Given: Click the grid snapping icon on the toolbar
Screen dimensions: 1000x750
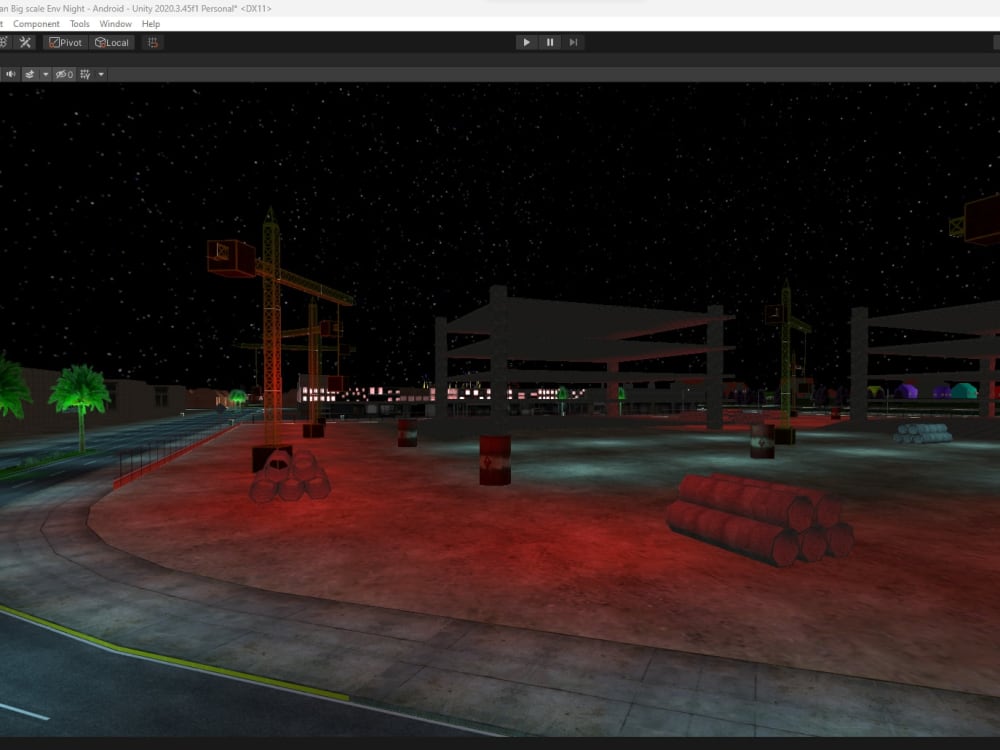Looking at the screenshot, I should pyautogui.click(x=152, y=42).
